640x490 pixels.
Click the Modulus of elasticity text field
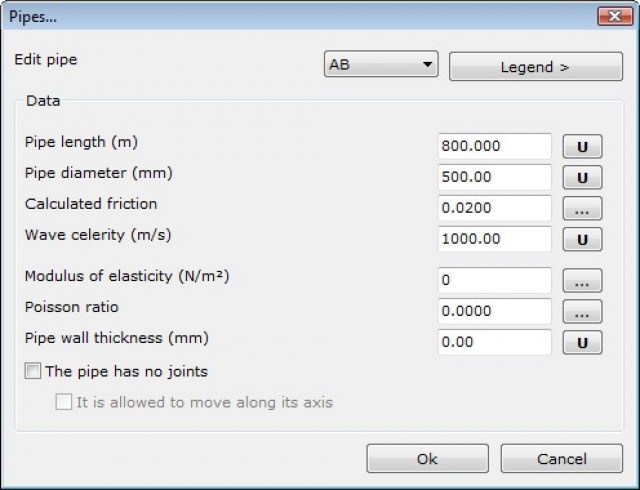(494, 281)
